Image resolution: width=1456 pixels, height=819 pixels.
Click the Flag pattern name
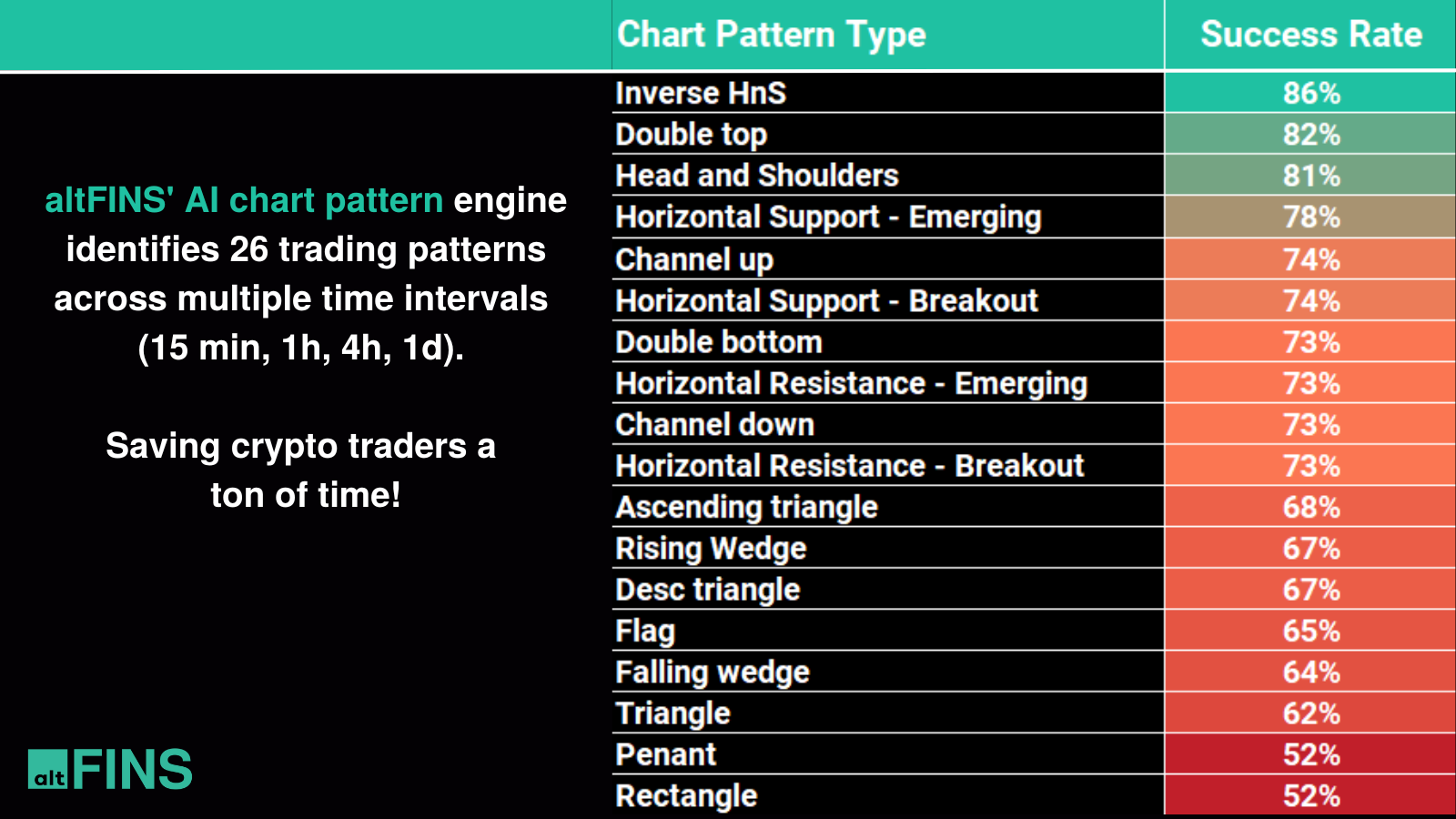[x=645, y=631]
